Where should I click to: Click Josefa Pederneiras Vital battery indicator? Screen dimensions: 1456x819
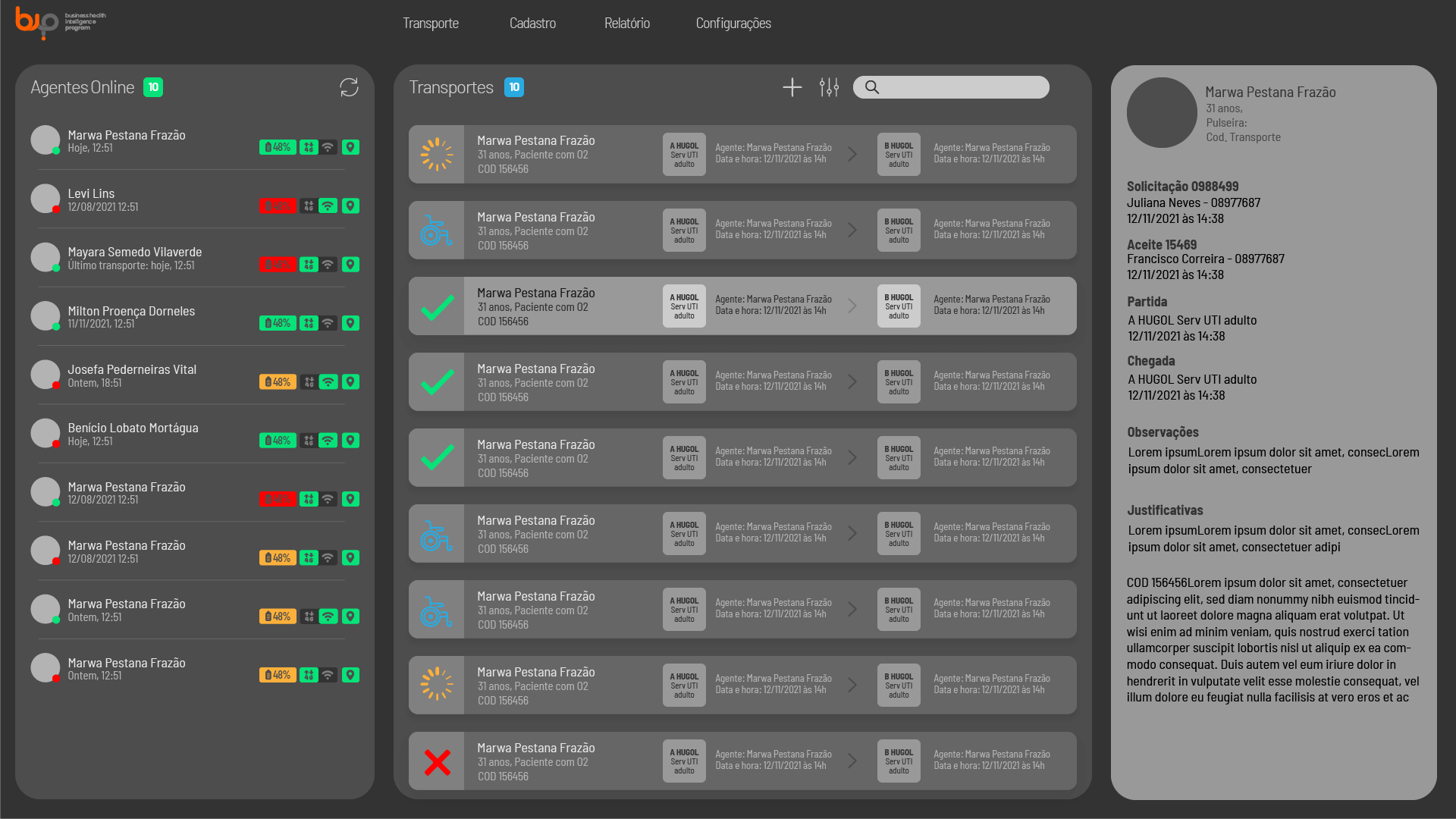tap(278, 381)
